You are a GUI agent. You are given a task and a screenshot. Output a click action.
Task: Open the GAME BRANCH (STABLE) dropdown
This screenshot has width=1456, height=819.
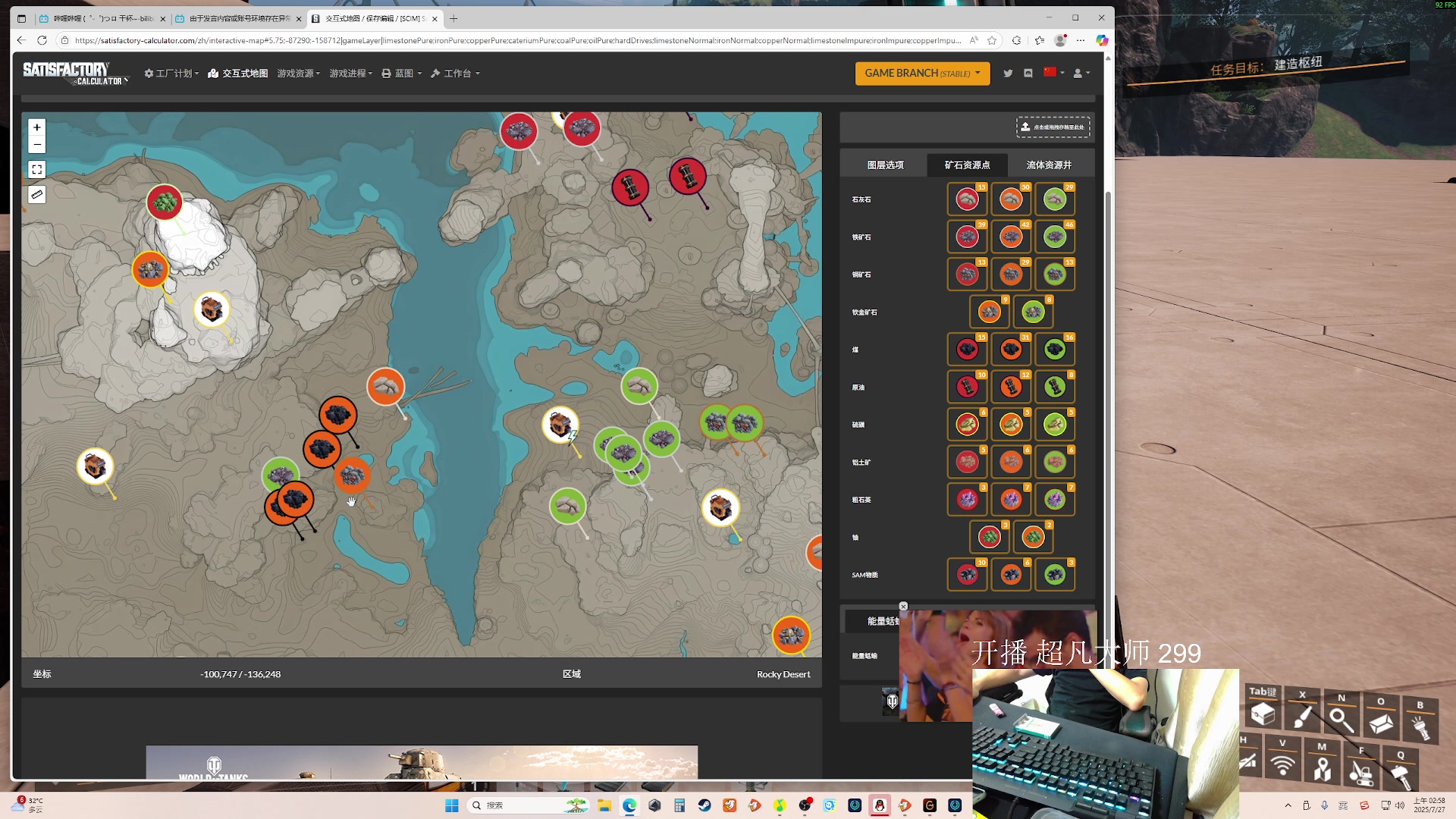pos(922,74)
